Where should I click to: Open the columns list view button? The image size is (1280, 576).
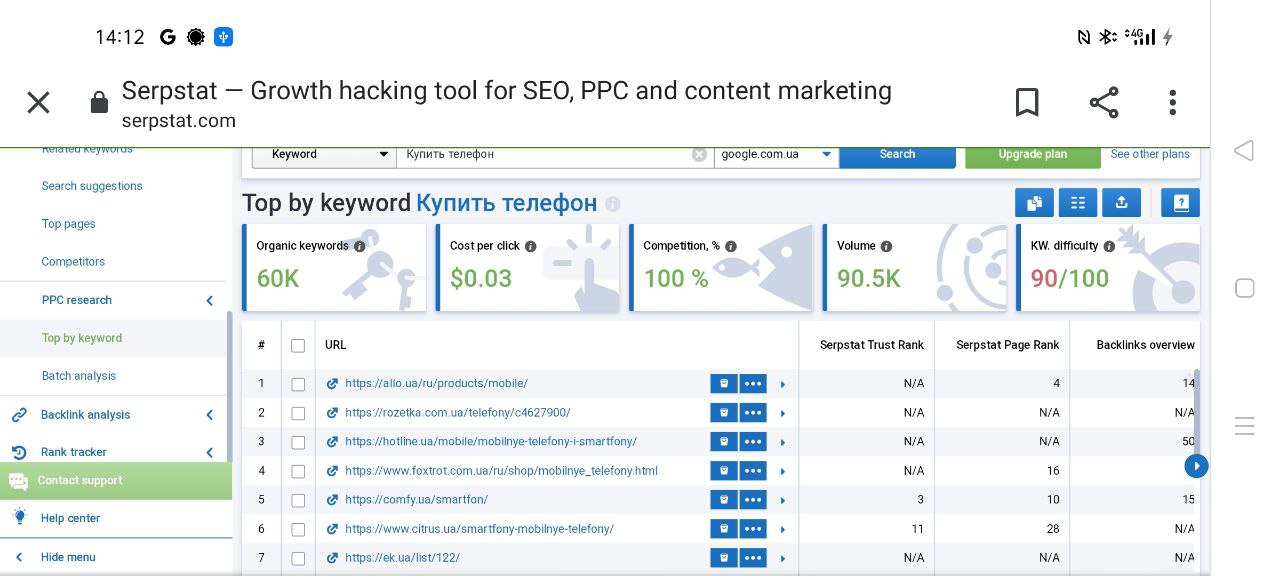pos(1078,202)
